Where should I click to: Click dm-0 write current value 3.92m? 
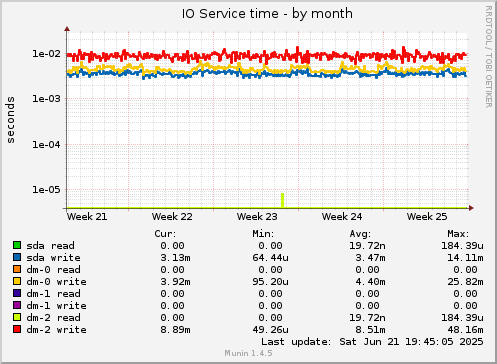tap(175, 282)
